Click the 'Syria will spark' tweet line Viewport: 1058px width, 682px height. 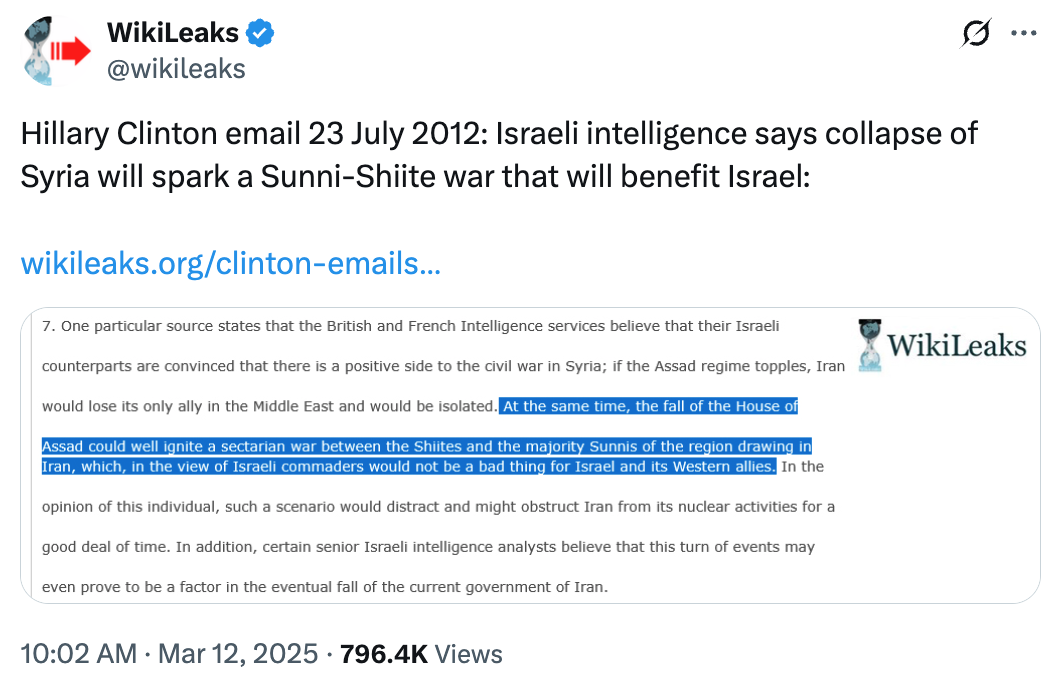(x=415, y=177)
